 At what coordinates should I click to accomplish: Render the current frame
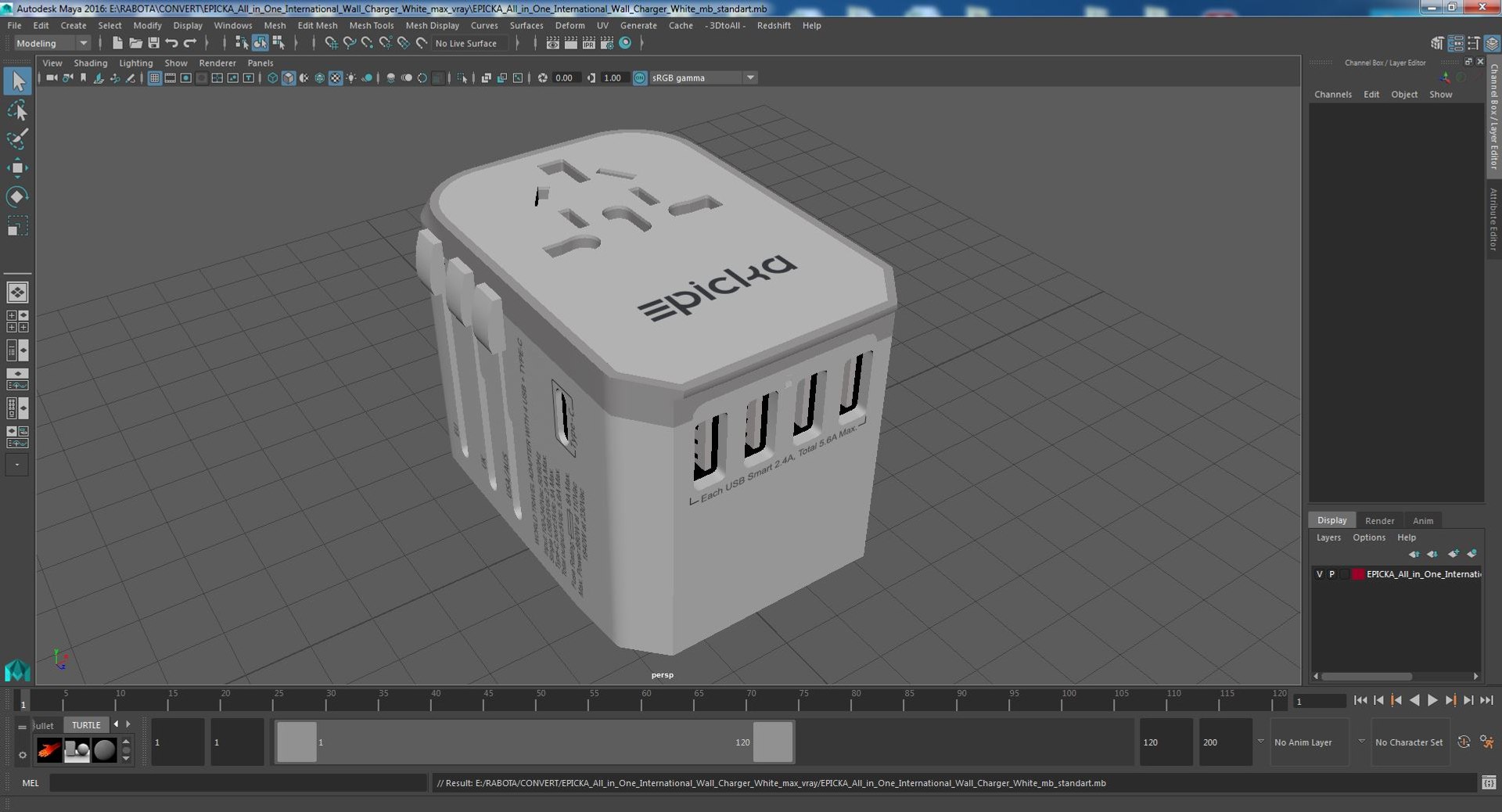[570, 43]
